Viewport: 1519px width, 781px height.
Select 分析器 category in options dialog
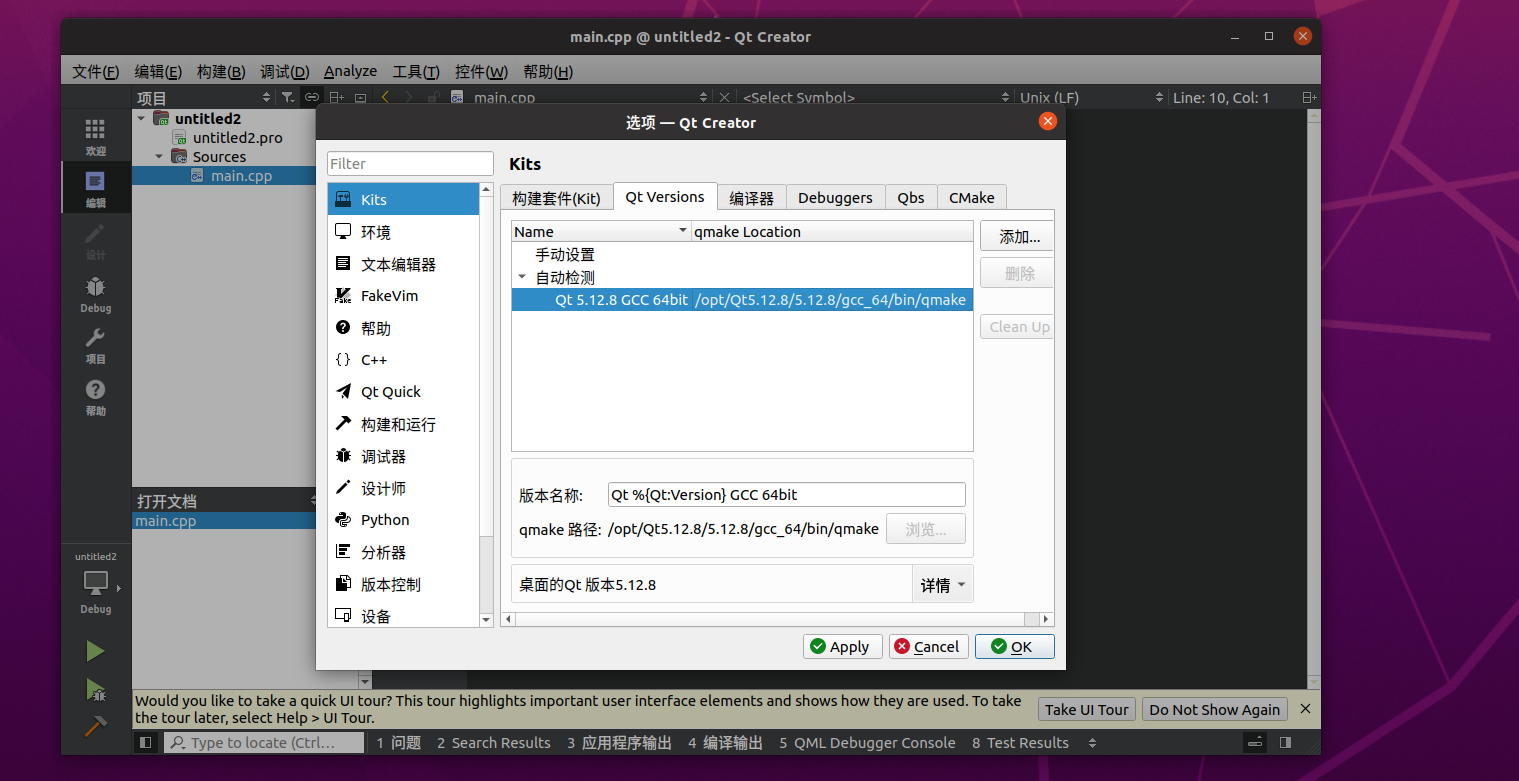pos(403,552)
